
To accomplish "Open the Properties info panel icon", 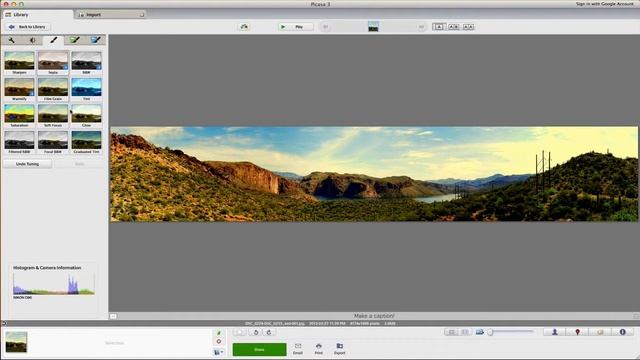I will (622, 332).
